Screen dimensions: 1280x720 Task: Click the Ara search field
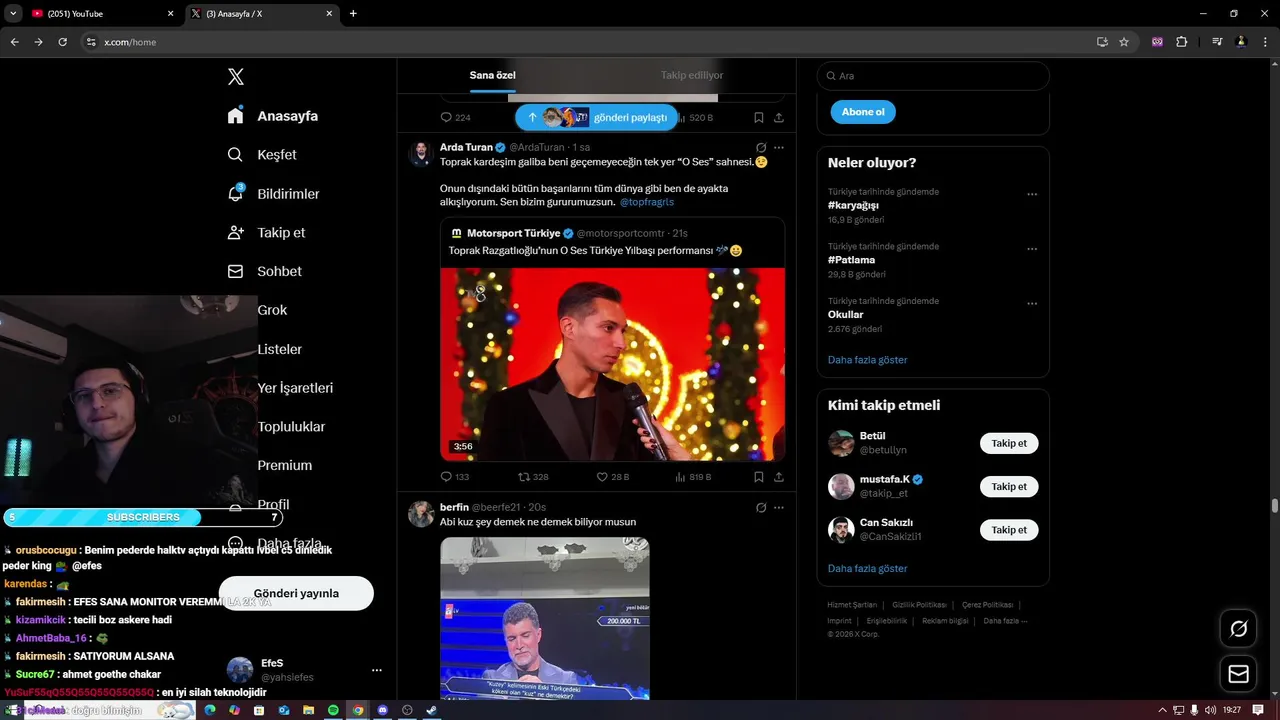(933, 76)
